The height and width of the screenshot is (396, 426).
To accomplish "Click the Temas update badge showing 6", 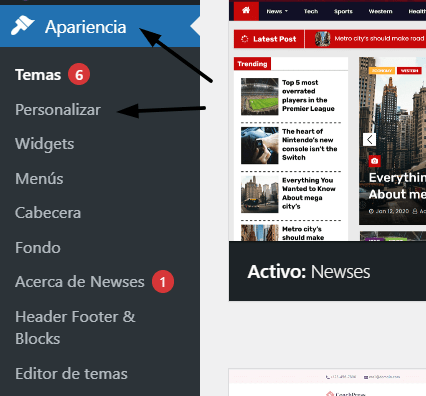I will [79, 74].
